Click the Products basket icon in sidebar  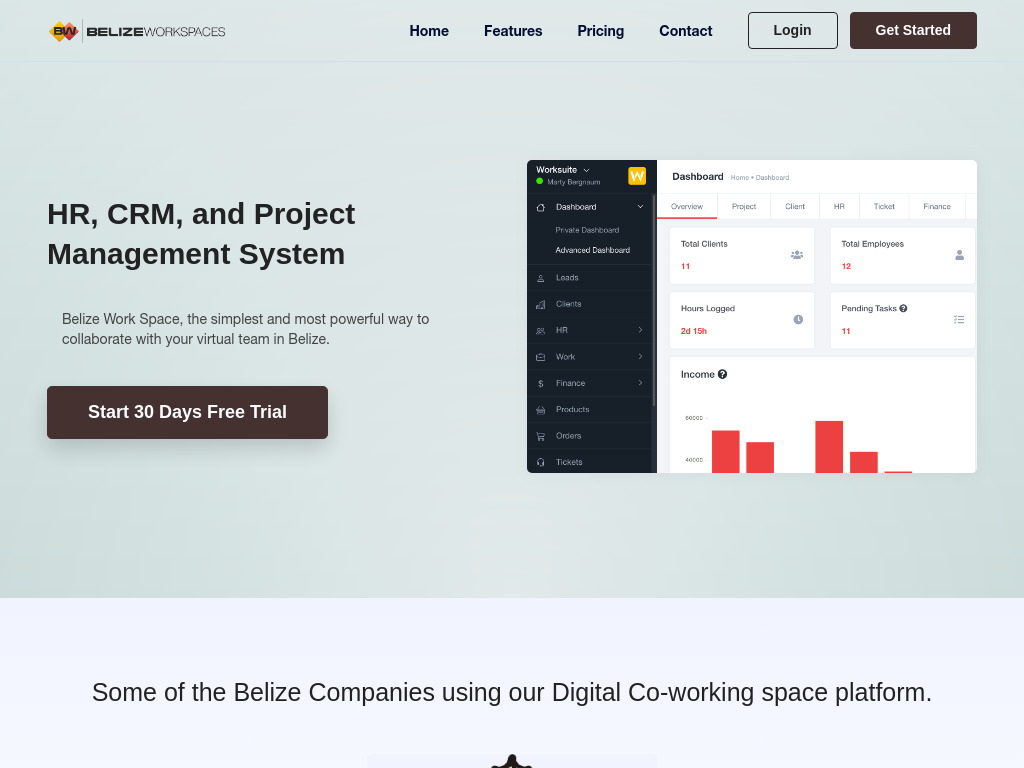pos(541,410)
